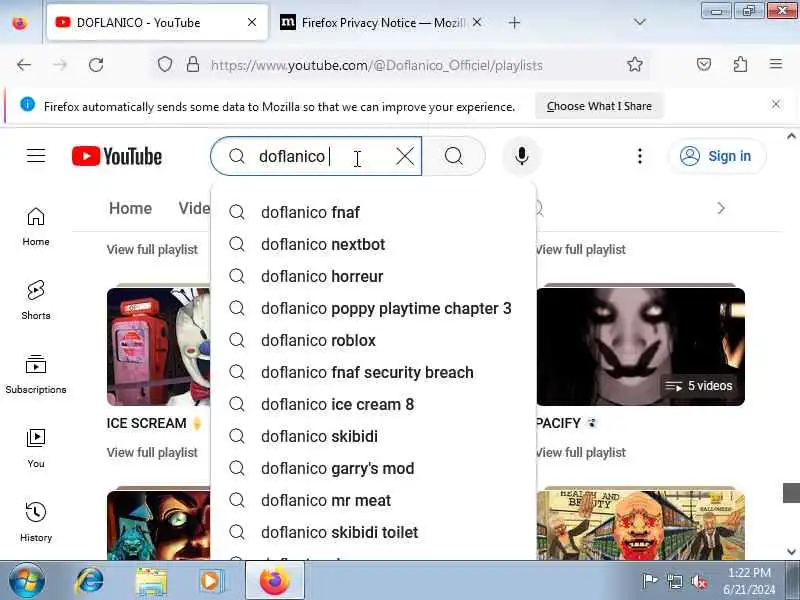Select suggestion doflanico nextbot
This screenshot has width=800, height=600.
click(x=373, y=244)
